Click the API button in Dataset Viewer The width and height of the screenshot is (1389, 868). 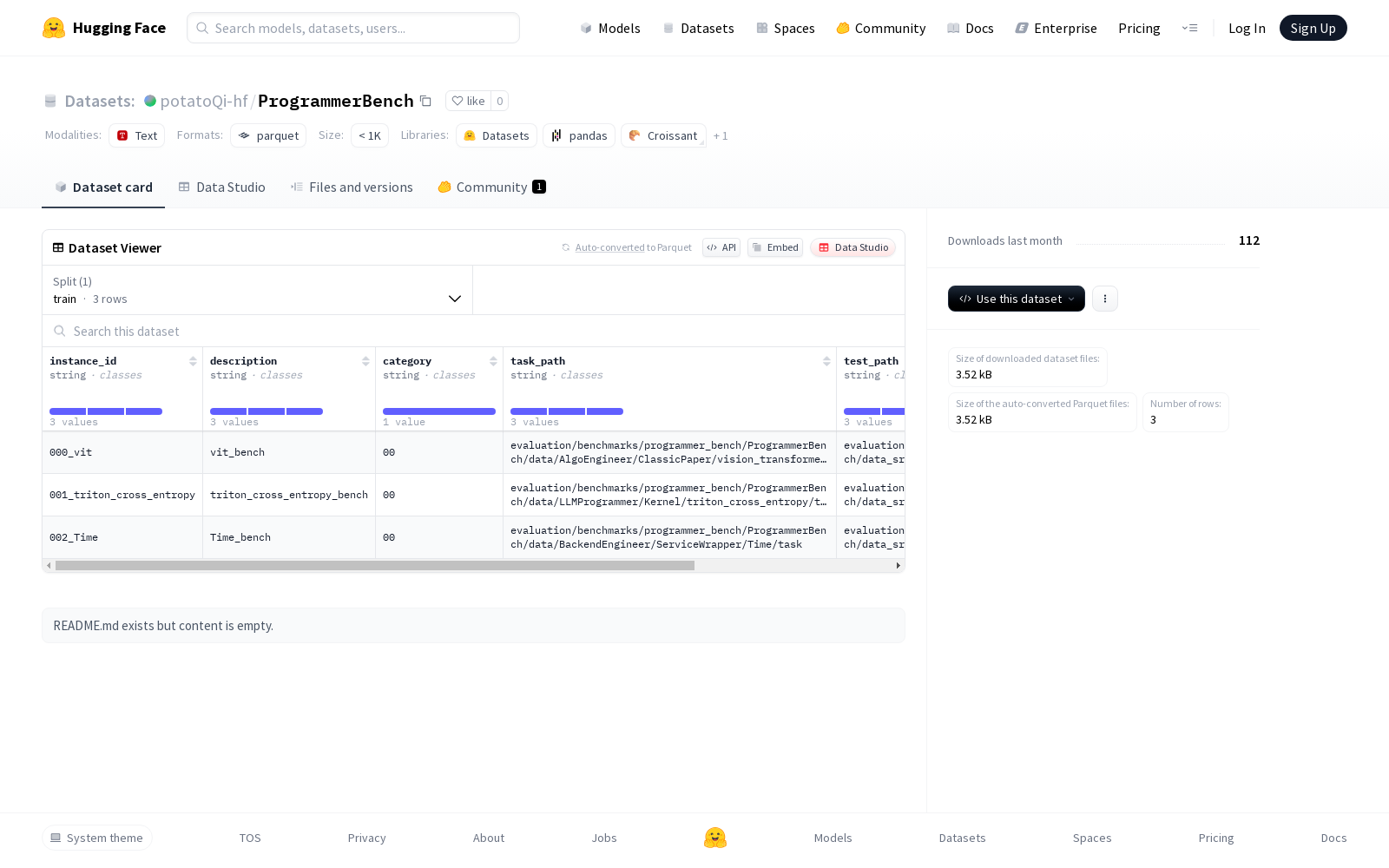coord(721,247)
